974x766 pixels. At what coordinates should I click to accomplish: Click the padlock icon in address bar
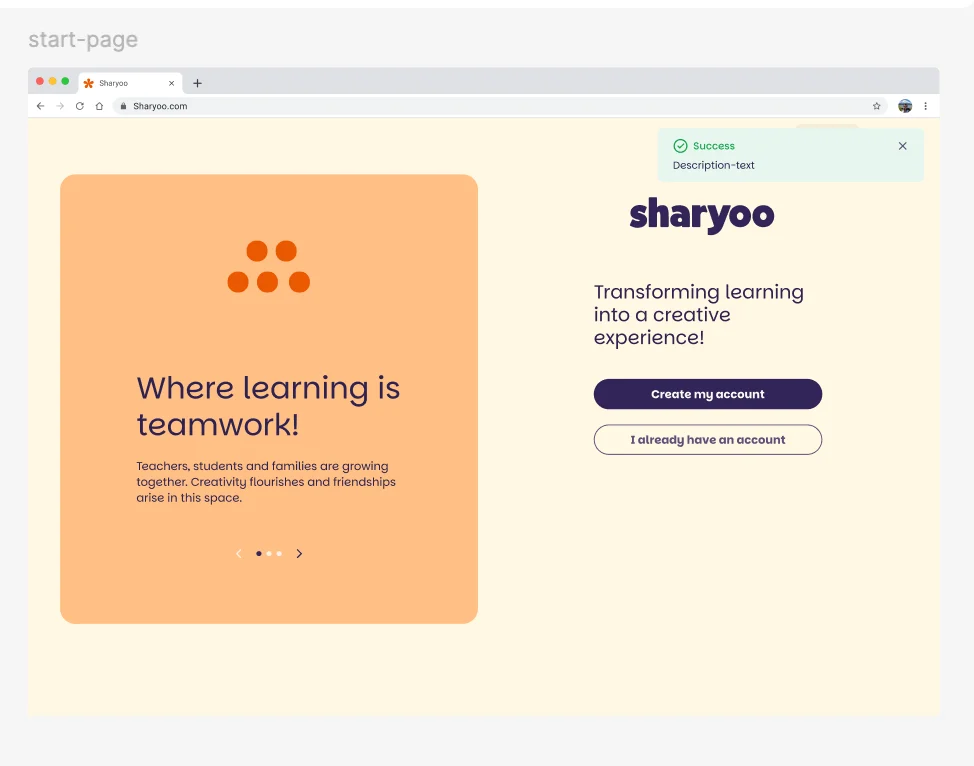[123, 106]
